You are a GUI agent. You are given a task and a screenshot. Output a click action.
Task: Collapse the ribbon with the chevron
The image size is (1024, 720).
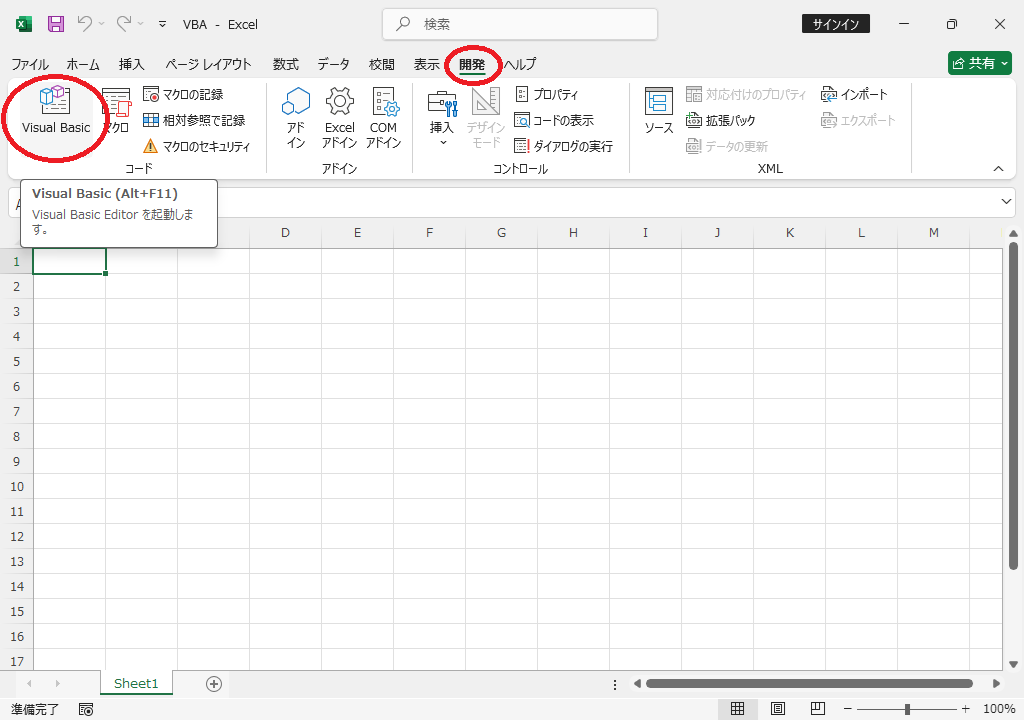point(998,169)
